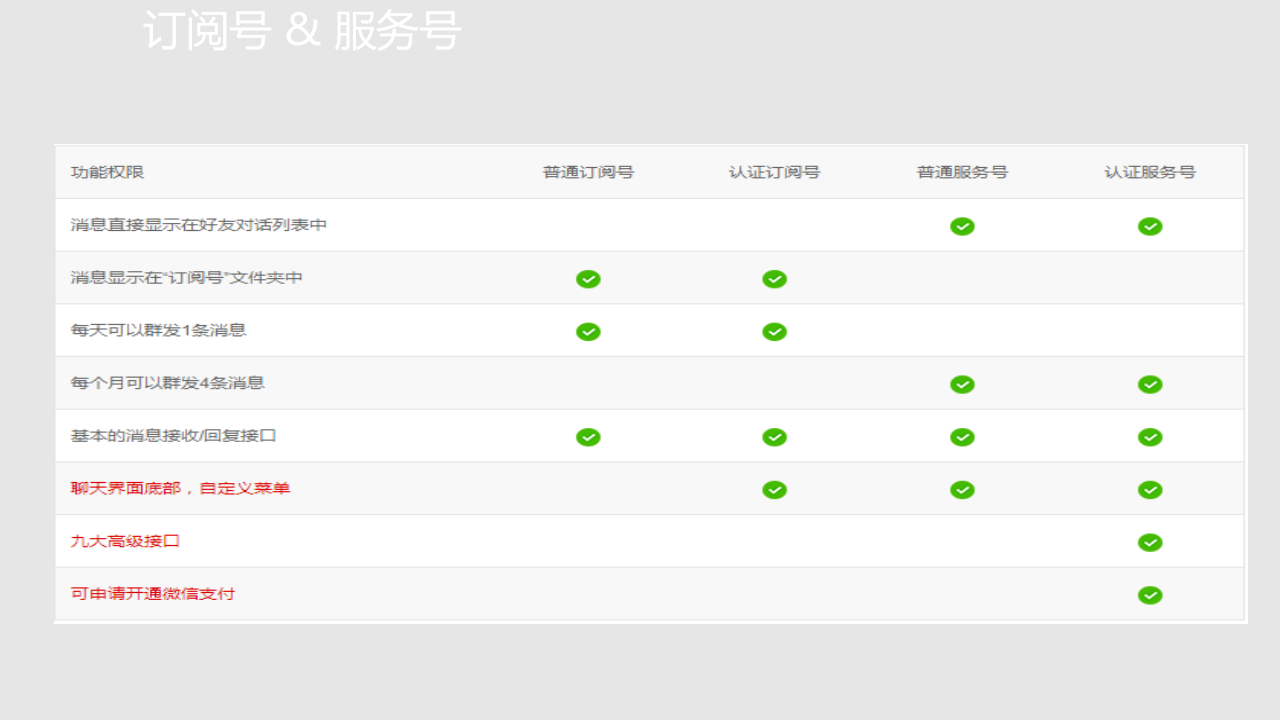Select the 普通订阅号 checkmark for 基本的消息接收/回复接口
The height and width of the screenshot is (720, 1280).
coord(588,437)
